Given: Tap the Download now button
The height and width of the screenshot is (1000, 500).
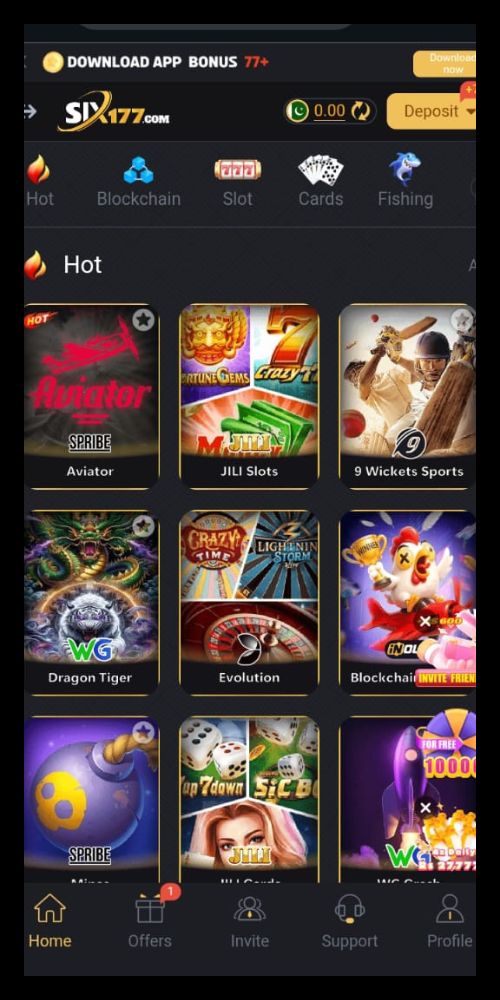Looking at the screenshot, I should 445,63.
